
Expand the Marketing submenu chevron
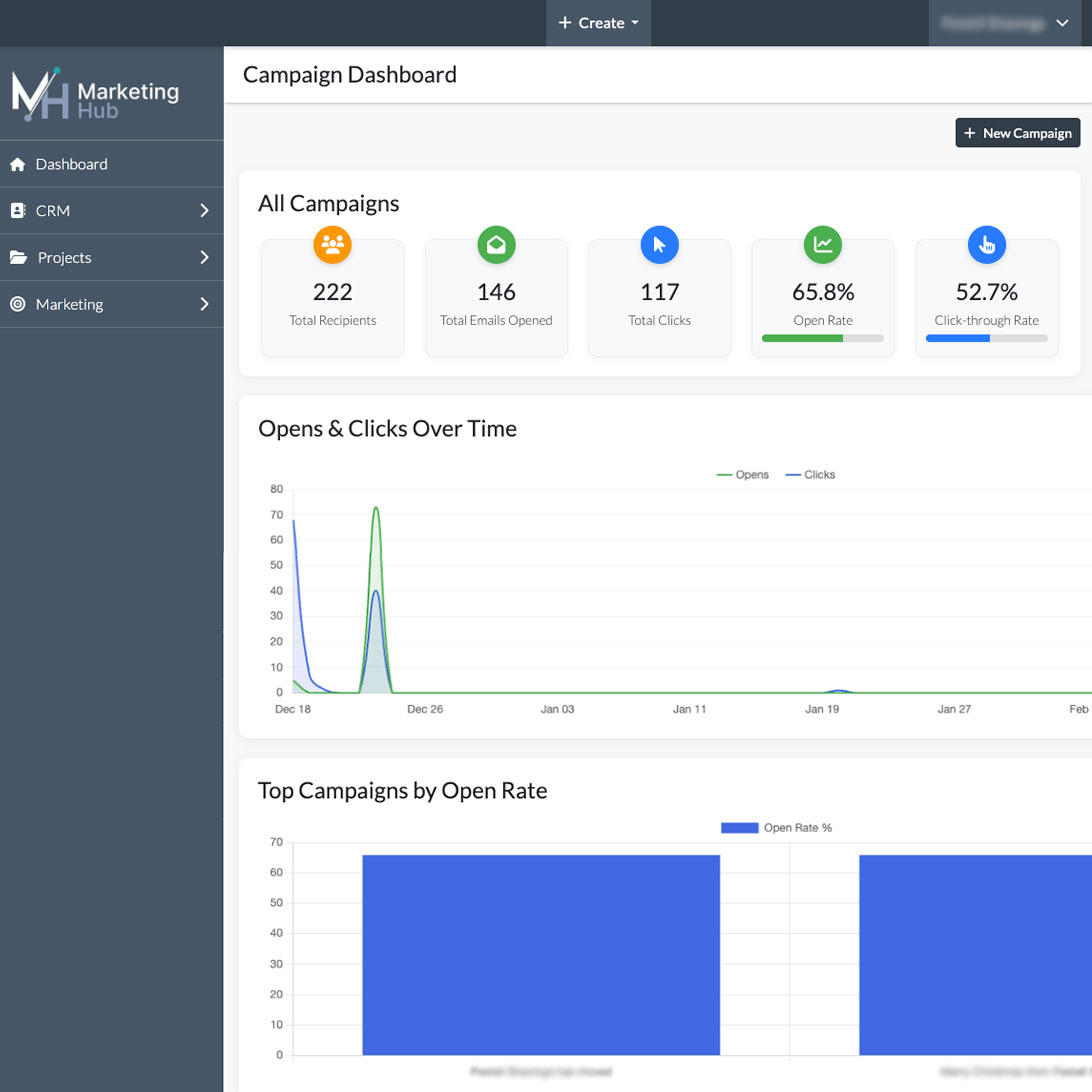(204, 304)
